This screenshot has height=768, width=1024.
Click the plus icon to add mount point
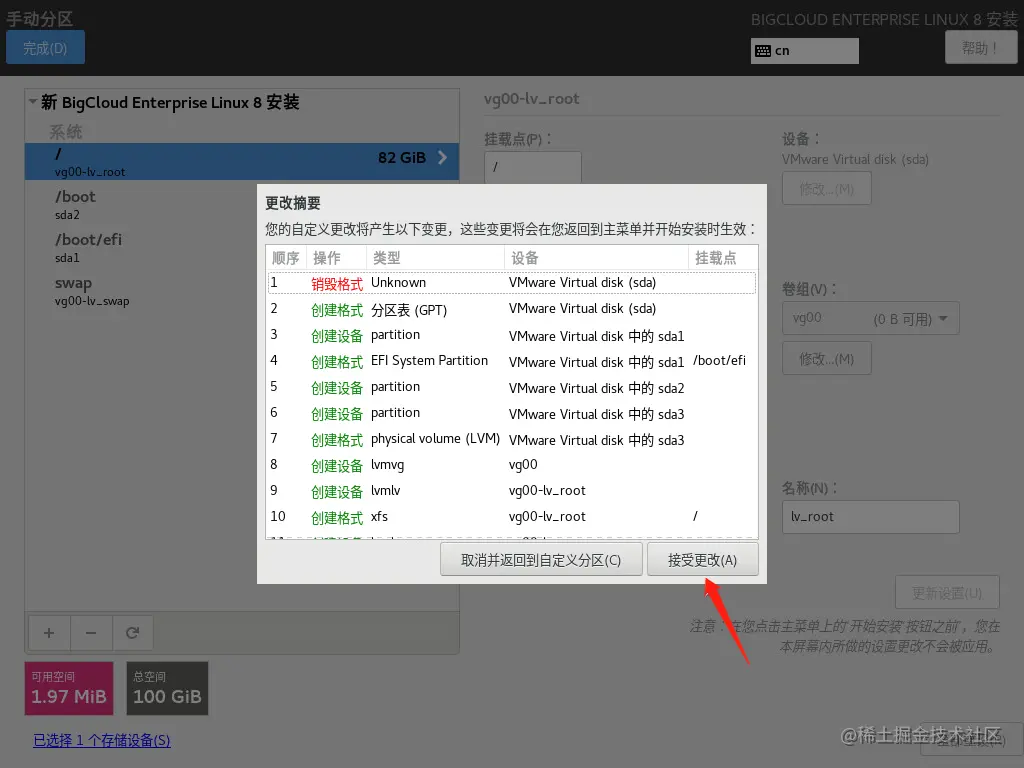49,632
